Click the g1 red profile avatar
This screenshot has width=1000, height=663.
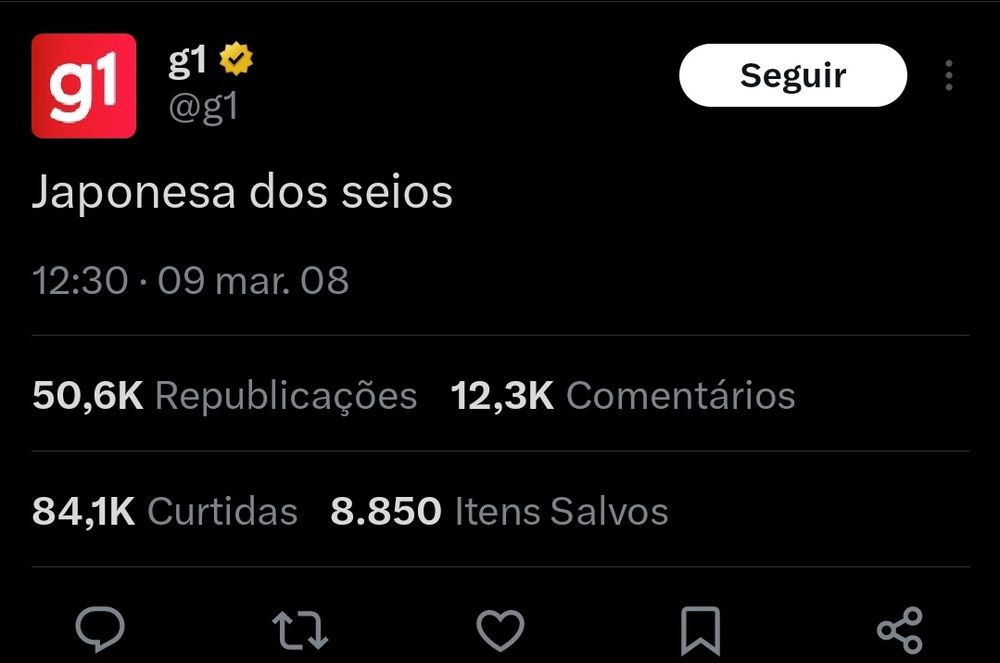(x=84, y=86)
